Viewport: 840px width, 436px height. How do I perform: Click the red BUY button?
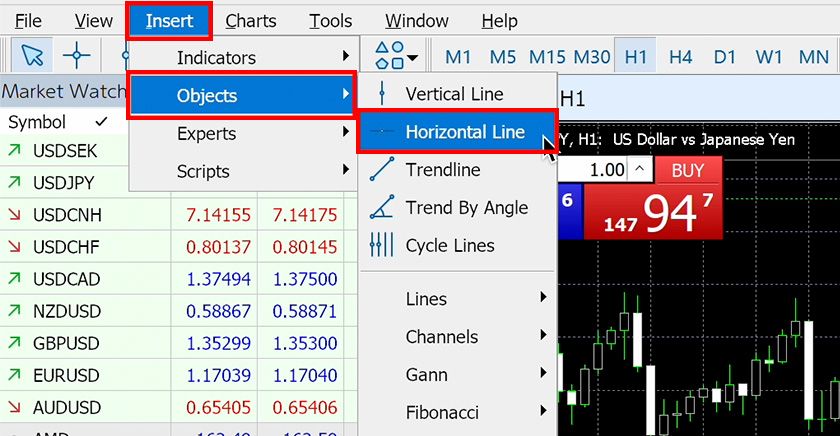pyautogui.click(x=687, y=171)
